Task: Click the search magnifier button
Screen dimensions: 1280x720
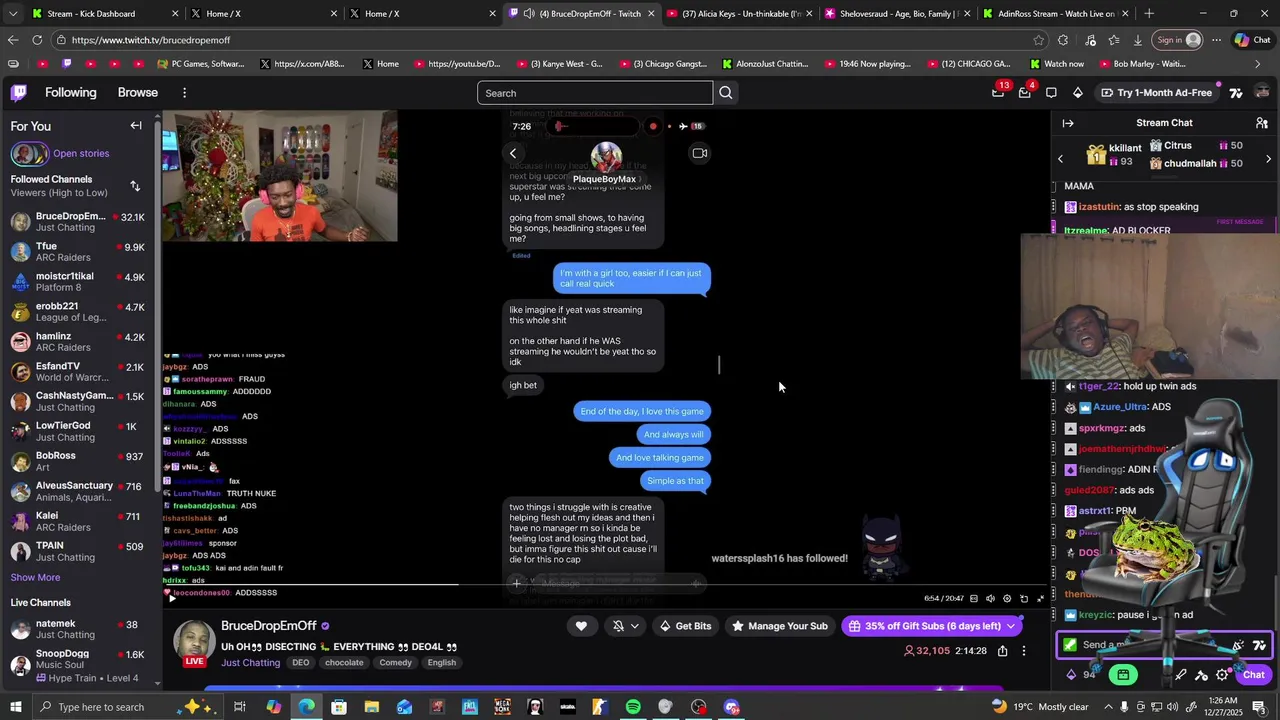Action: pyautogui.click(x=726, y=93)
